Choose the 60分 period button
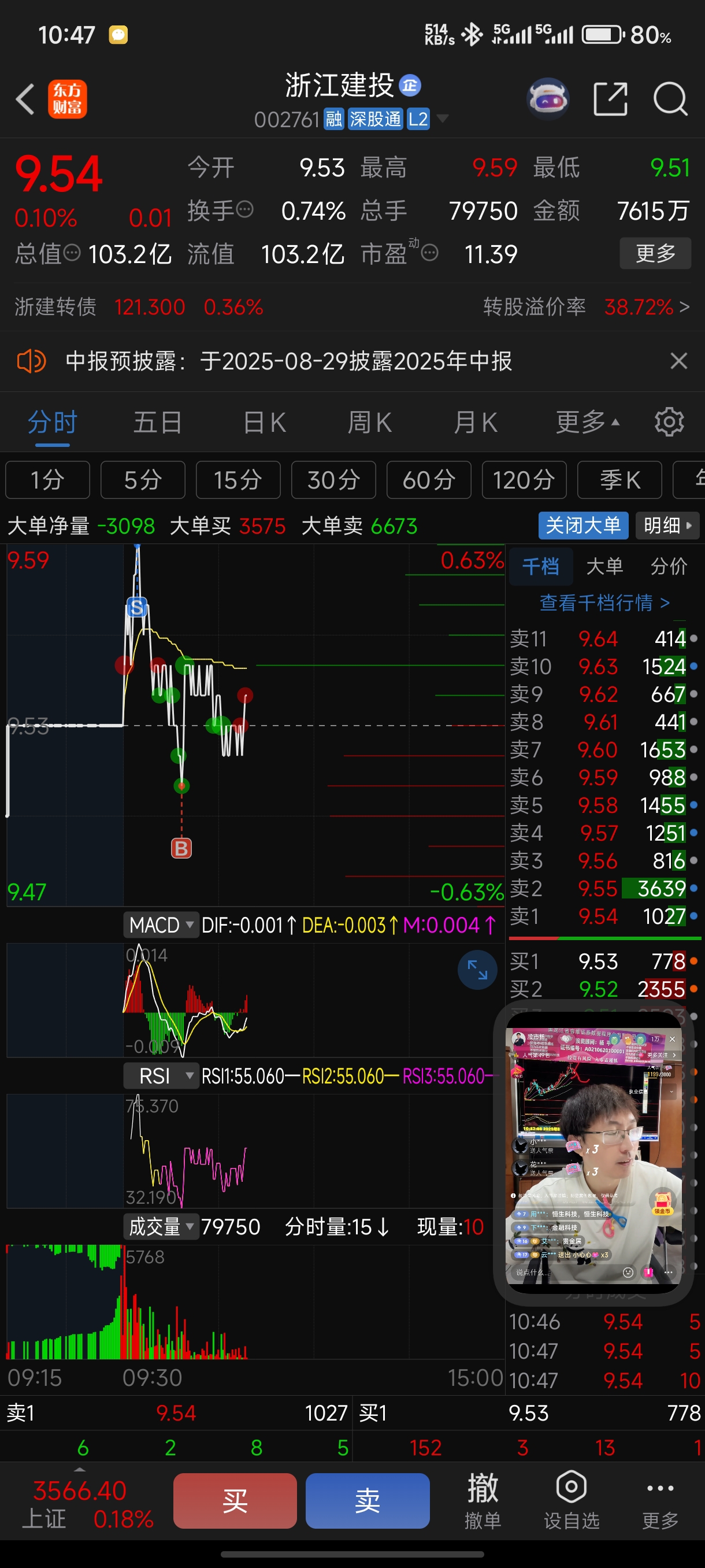Screen dimensions: 705x1568 click(429, 480)
